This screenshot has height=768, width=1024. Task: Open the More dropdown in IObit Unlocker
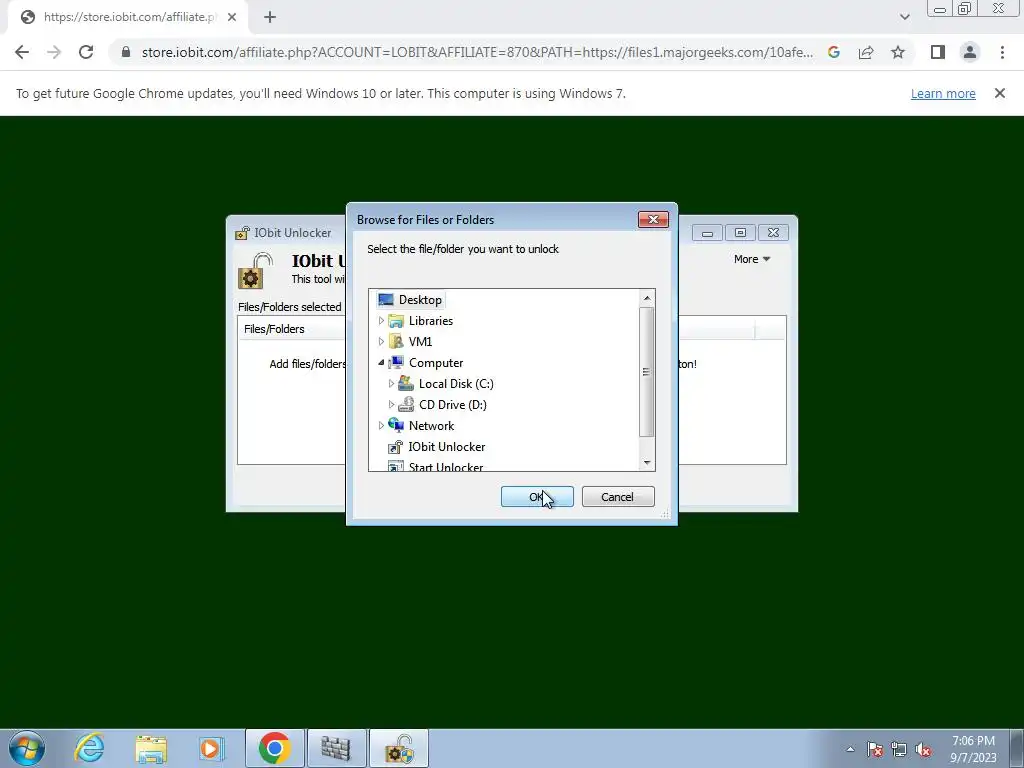click(x=752, y=259)
